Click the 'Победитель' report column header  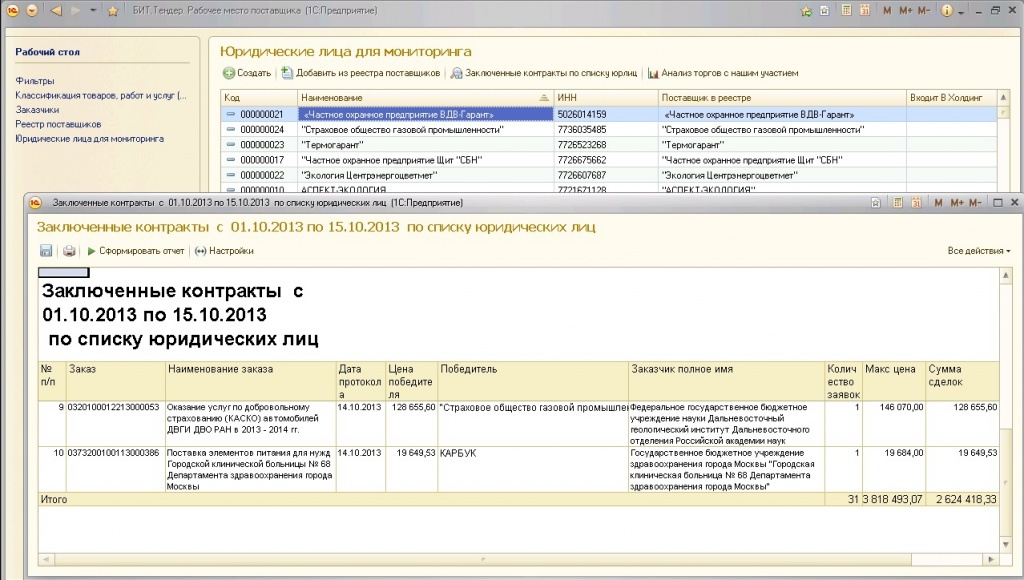(533, 381)
